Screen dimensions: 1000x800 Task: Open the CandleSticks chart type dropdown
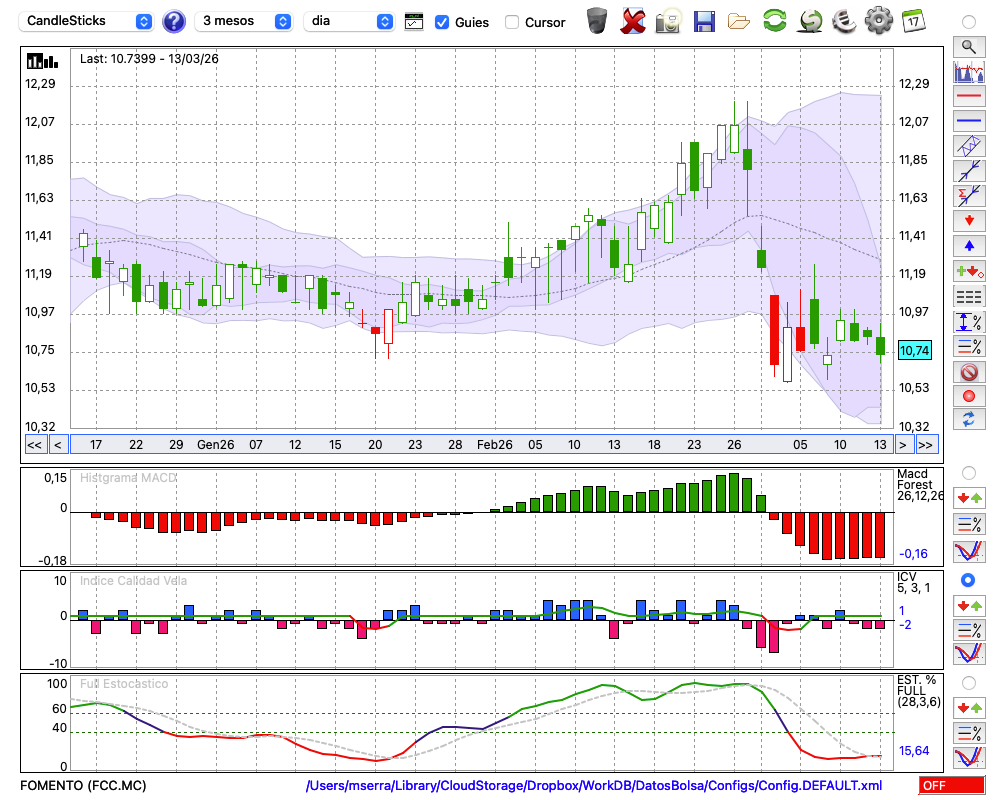coord(87,21)
